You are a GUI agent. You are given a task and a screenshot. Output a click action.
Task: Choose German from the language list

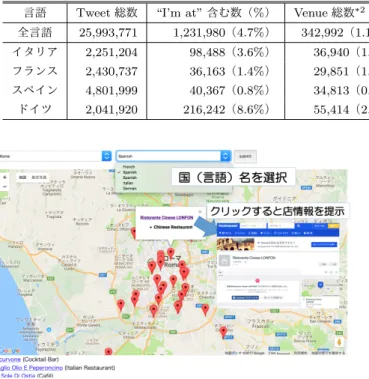click(129, 188)
